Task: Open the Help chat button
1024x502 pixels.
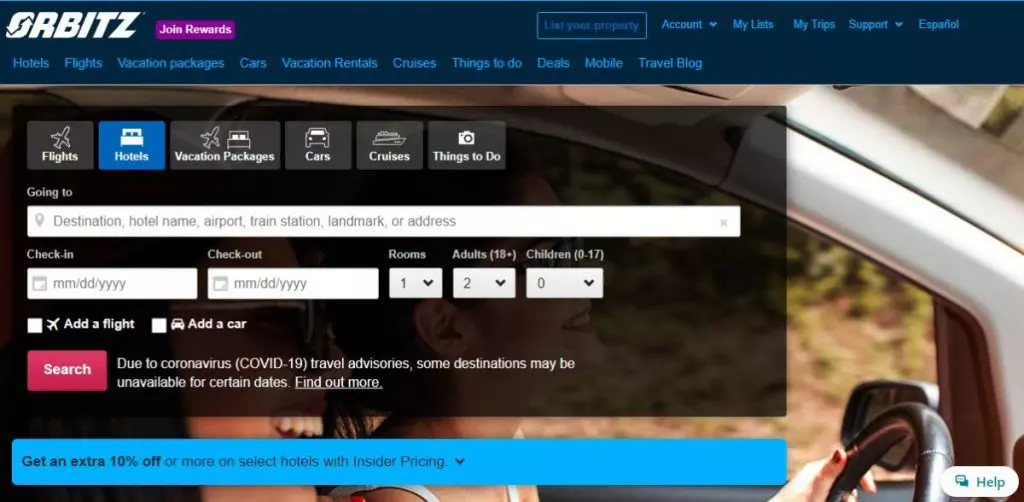Action: click(x=980, y=482)
